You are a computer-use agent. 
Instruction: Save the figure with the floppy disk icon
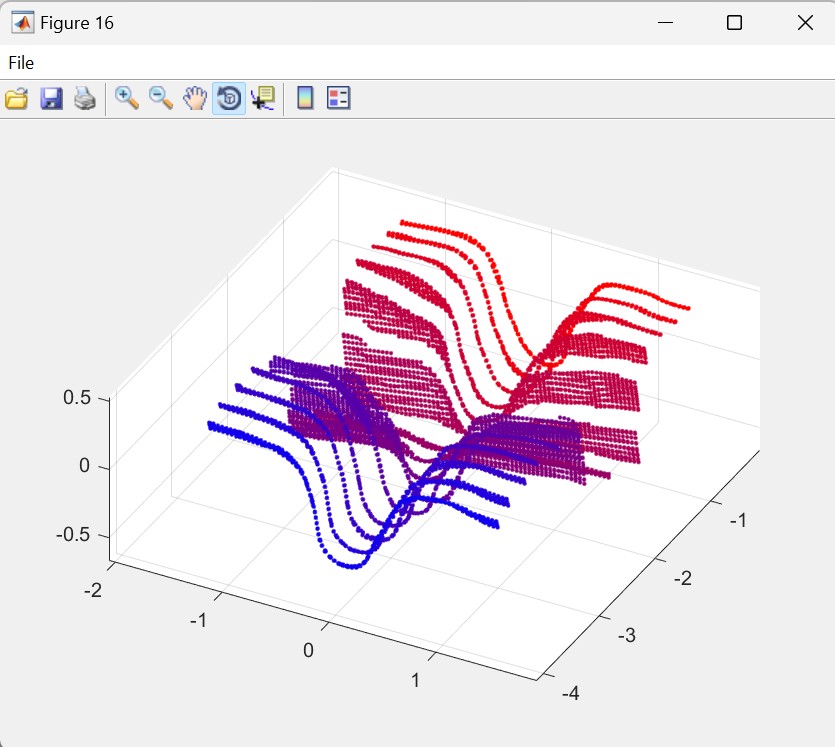(51, 98)
